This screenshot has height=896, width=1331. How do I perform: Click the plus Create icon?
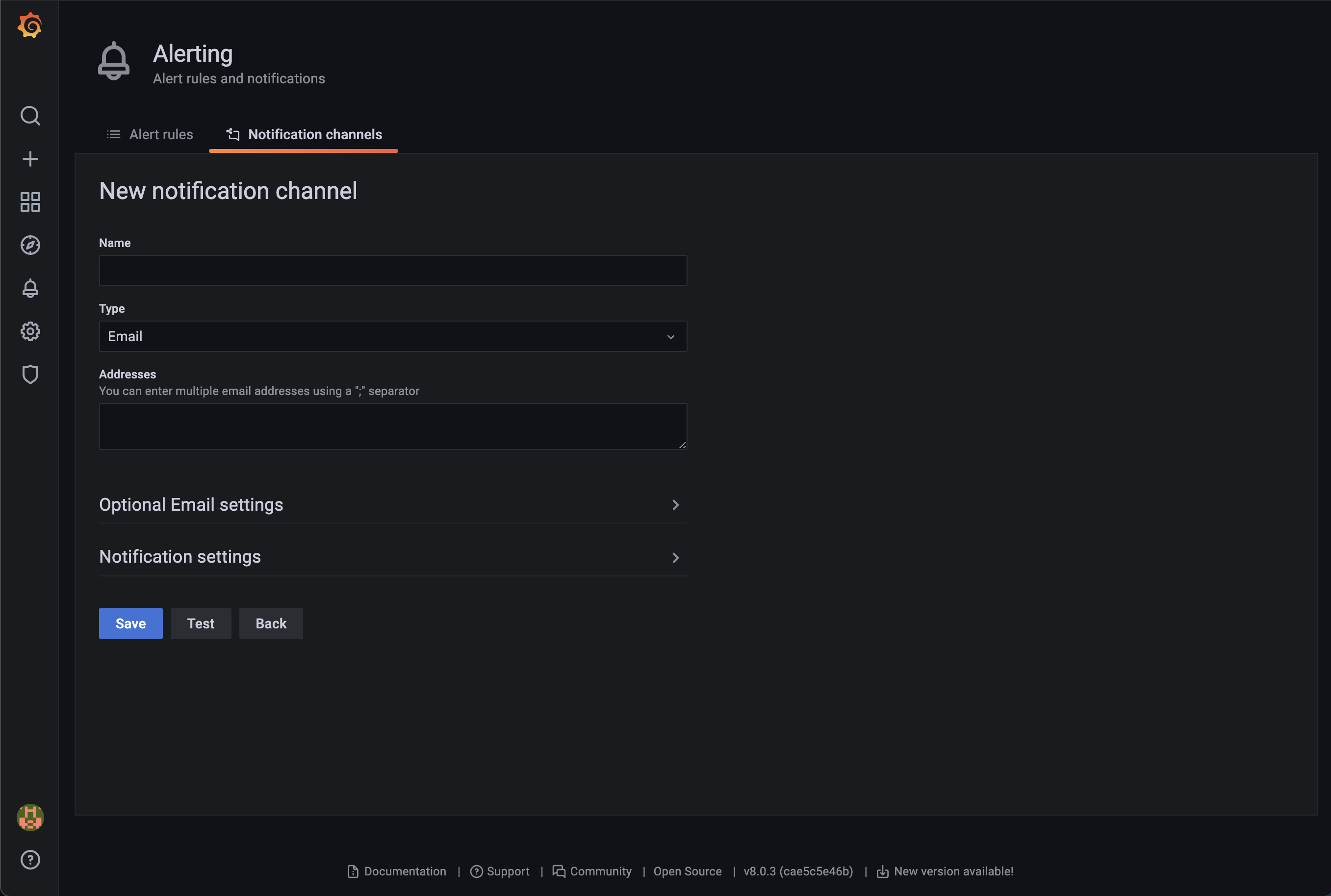pos(30,158)
